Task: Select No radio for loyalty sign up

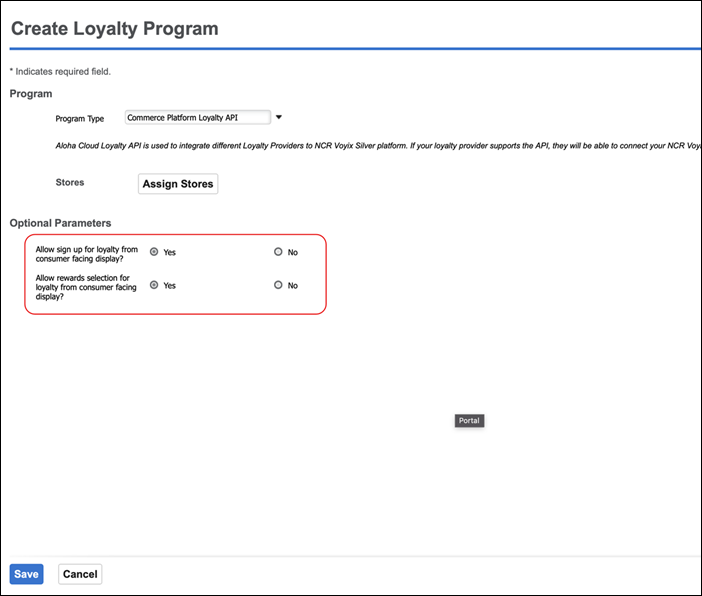Action: pos(279,252)
